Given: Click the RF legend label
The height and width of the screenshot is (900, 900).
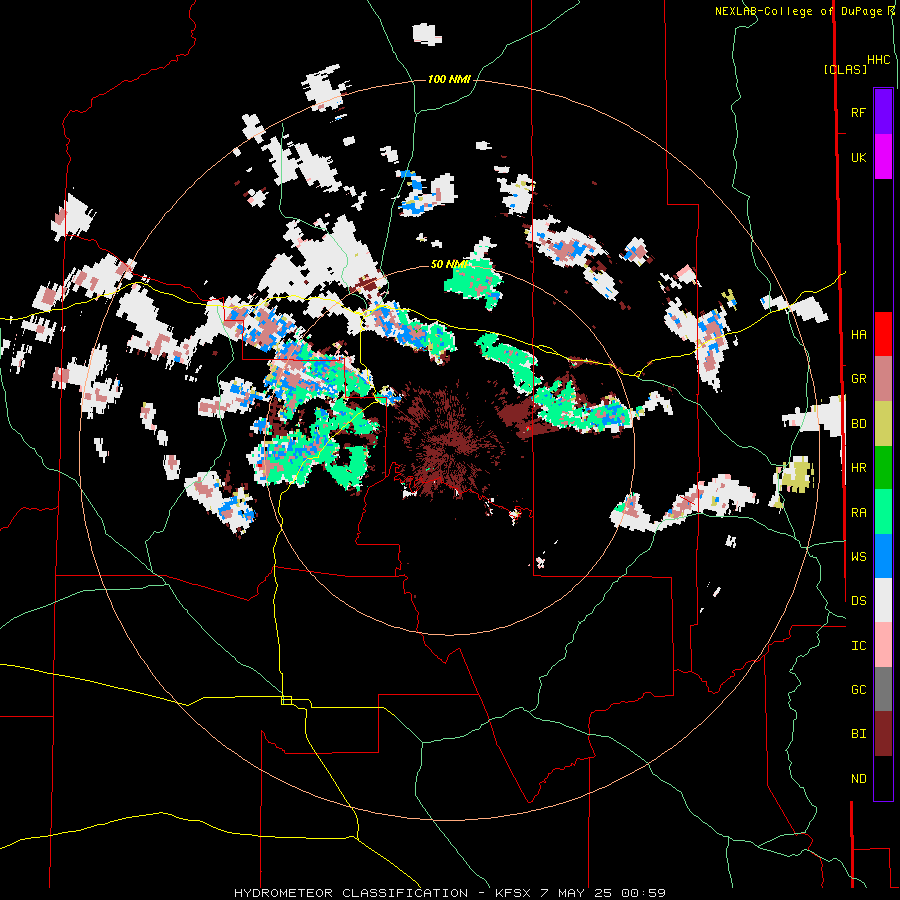Looking at the screenshot, I should pyautogui.click(x=858, y=112).
